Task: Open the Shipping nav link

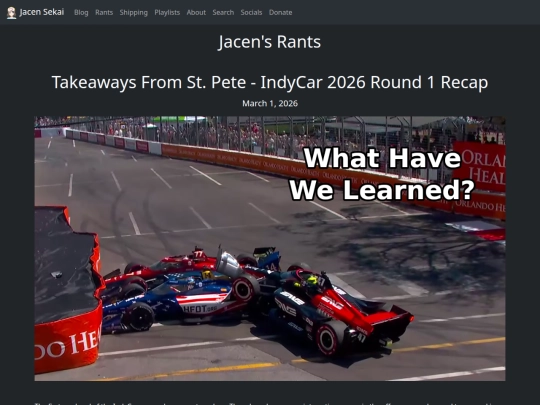Action: (134, 12)
